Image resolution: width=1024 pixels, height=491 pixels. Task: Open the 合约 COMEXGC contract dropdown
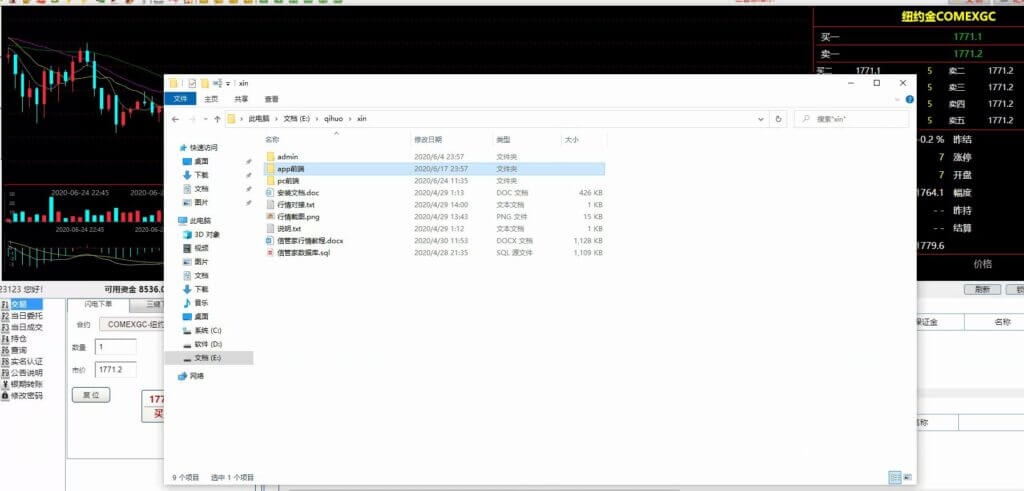pyautogui.click(x=132, y=324)
